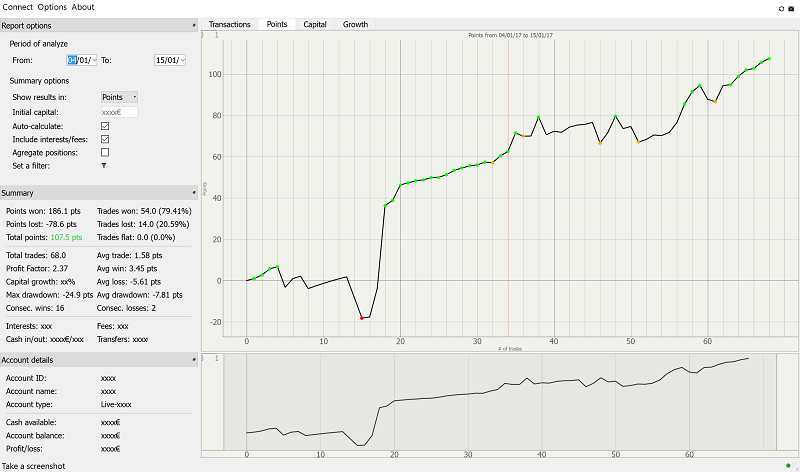Switch to the Transactions tab

pyautogui.click(x=230, y=24)
